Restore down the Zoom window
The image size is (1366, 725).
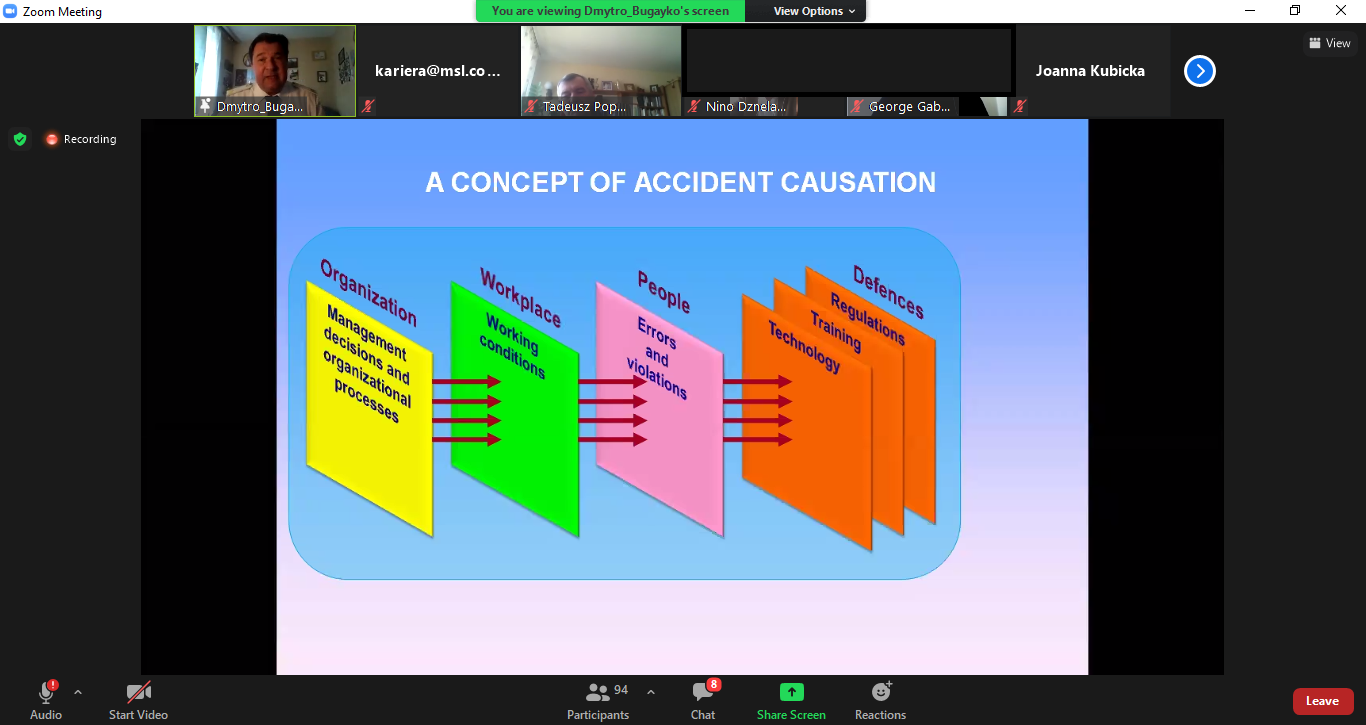coord(1295,11)
